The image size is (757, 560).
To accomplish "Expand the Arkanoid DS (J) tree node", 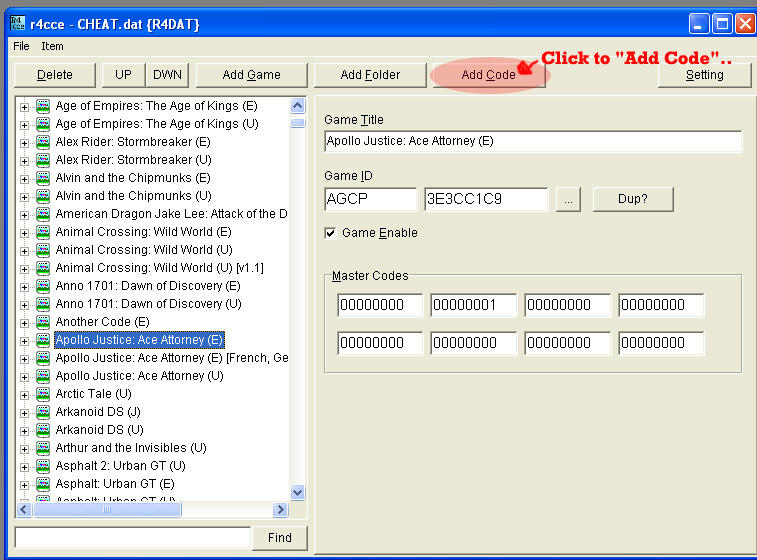I will tap(24, 413).
